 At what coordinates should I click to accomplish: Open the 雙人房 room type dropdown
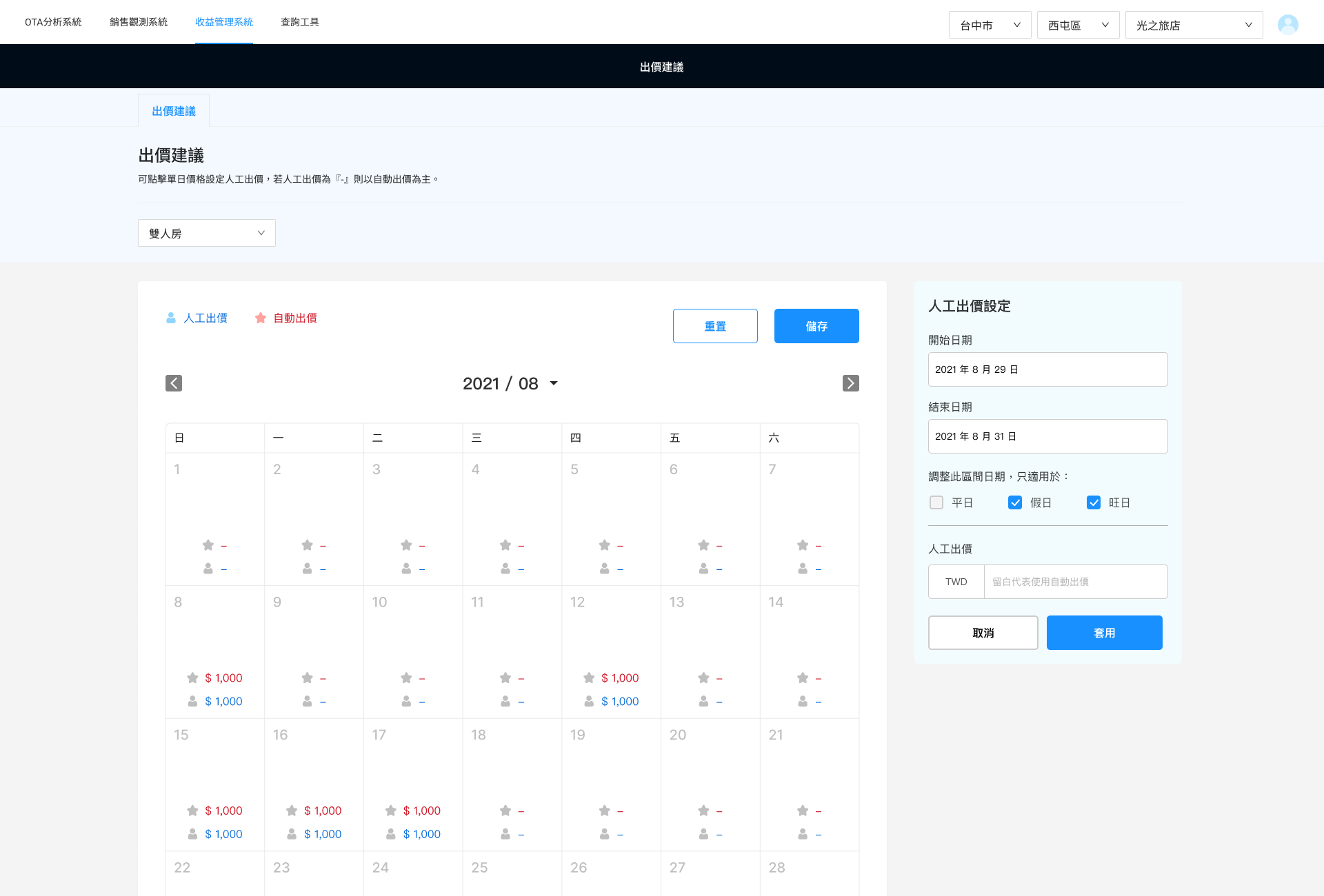[x=207, y=233]
